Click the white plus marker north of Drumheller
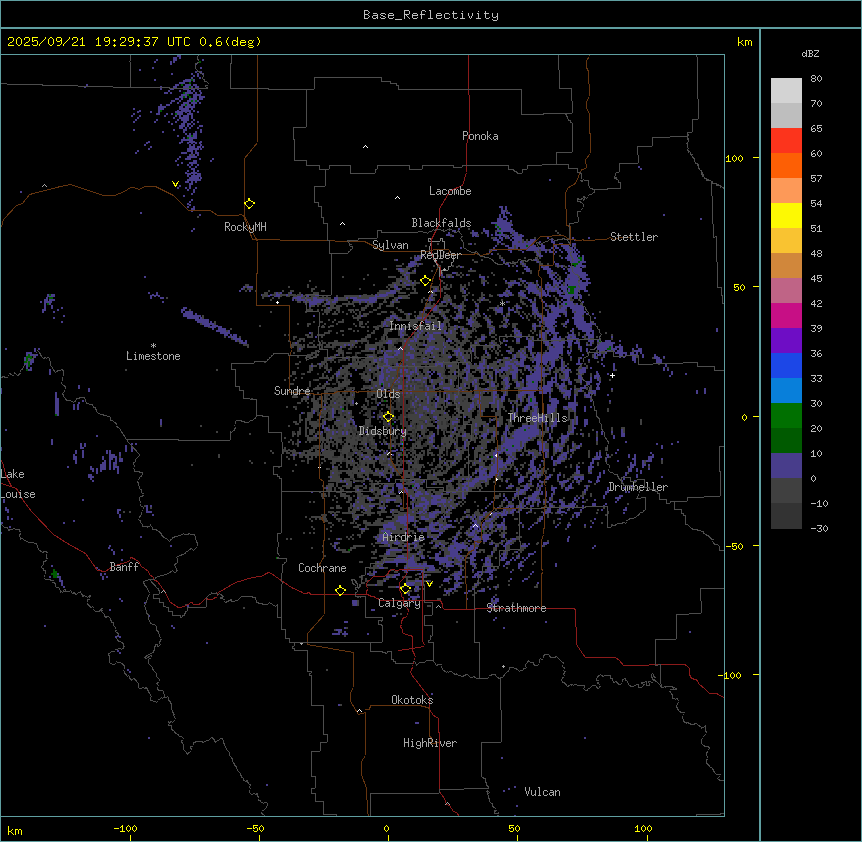The image size is (862, 842). 612,375
